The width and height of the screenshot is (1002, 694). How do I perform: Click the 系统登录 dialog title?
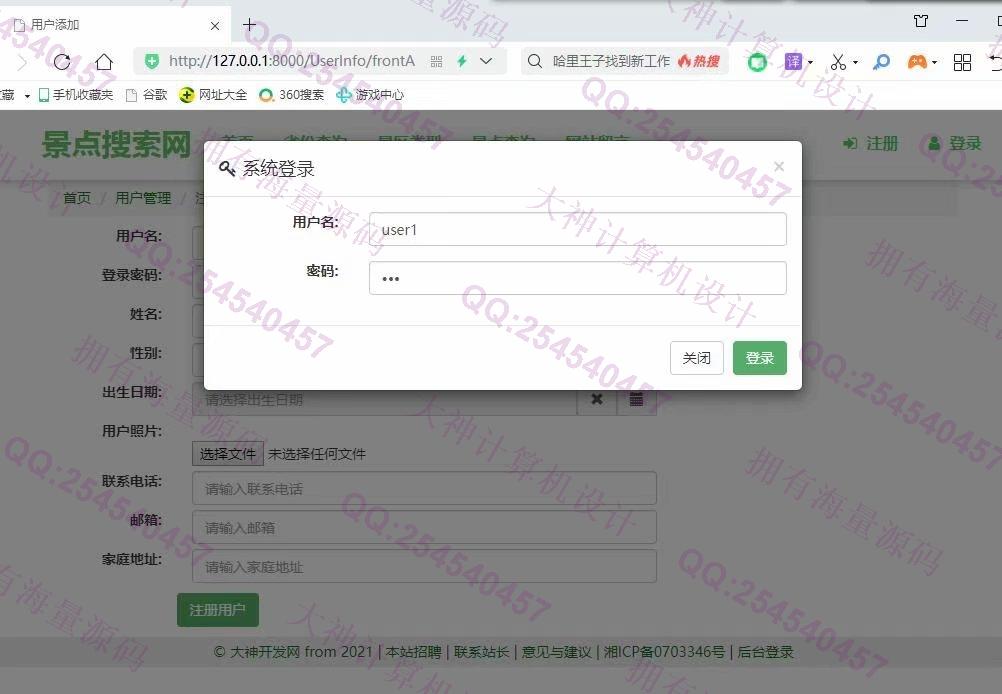click(x=279, y=169)
